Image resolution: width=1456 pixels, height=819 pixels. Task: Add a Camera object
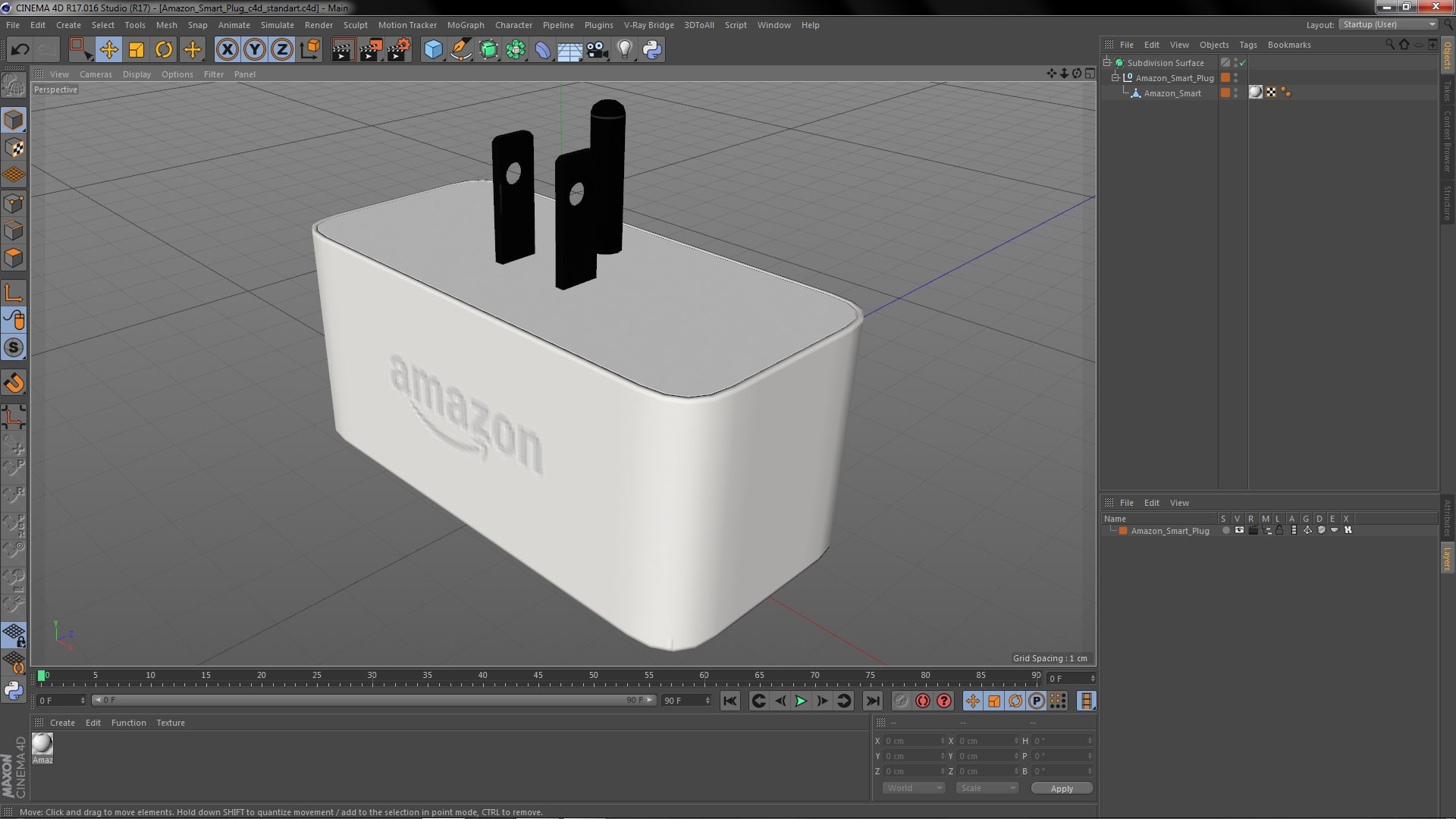tap(597, 50)
